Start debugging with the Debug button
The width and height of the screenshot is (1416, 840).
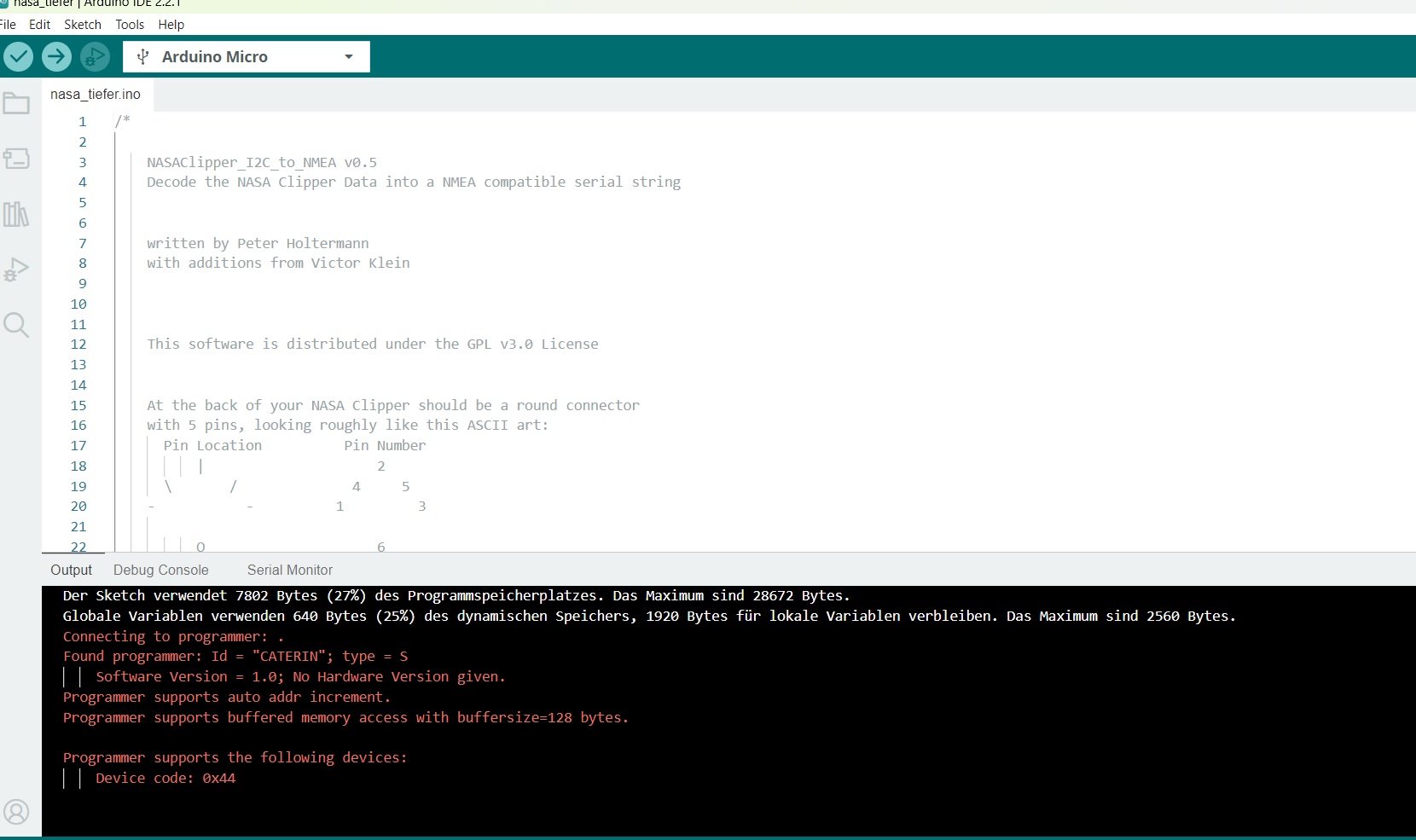[95, 57]
